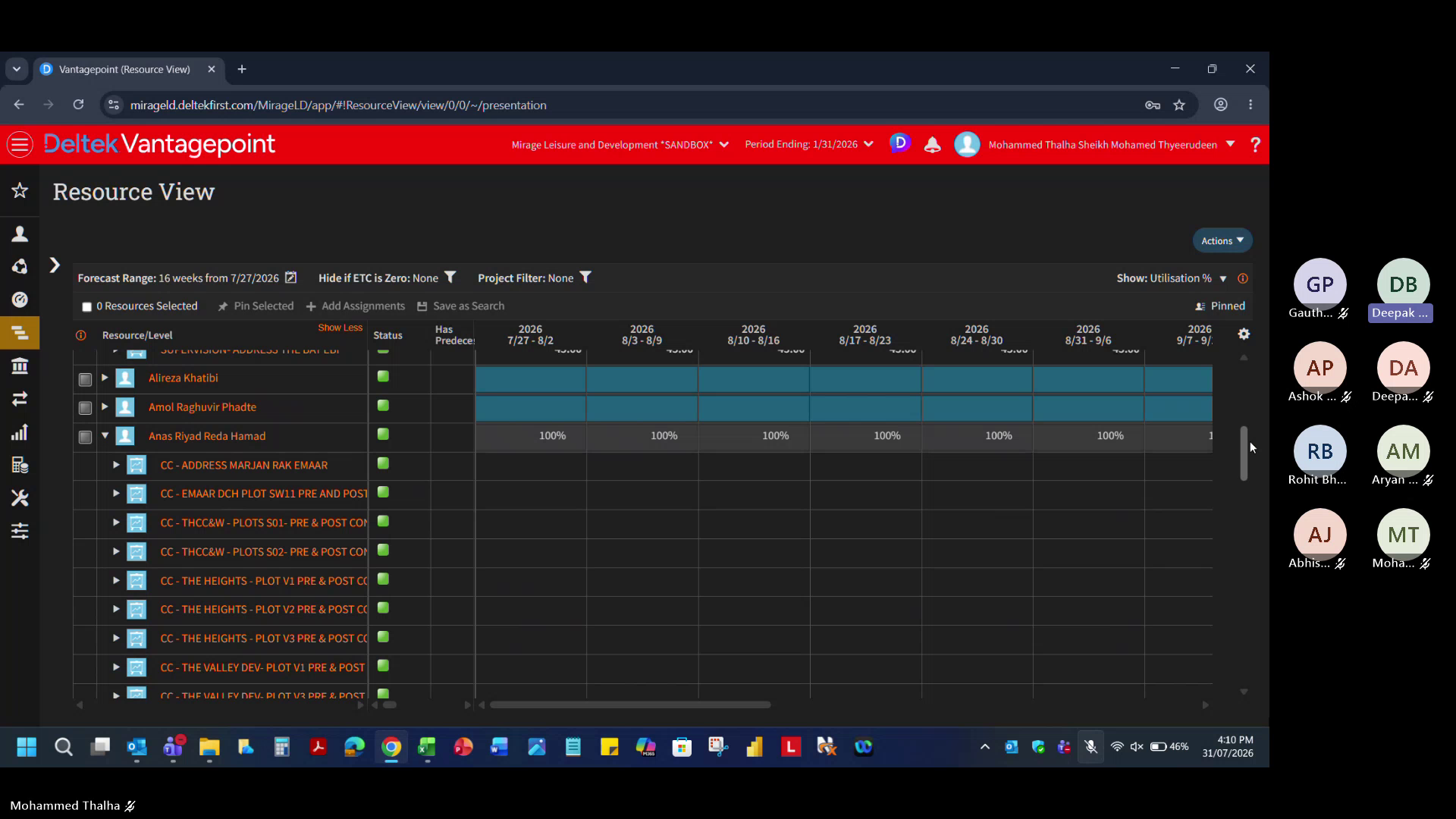Screen dimensions: 1456x819
Task: Click the Show Less link
Action: 340,328
